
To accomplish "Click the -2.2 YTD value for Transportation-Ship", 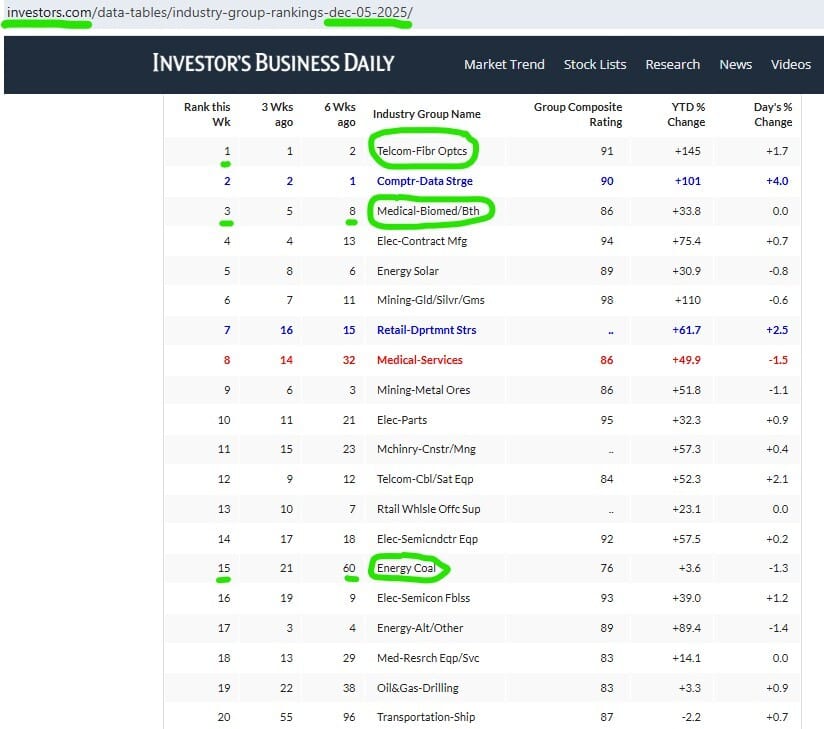I will 690,717.
